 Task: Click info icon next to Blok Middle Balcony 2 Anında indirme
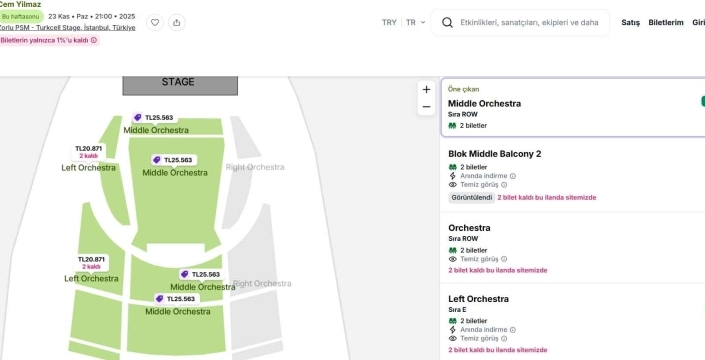[x=513, y=176]
